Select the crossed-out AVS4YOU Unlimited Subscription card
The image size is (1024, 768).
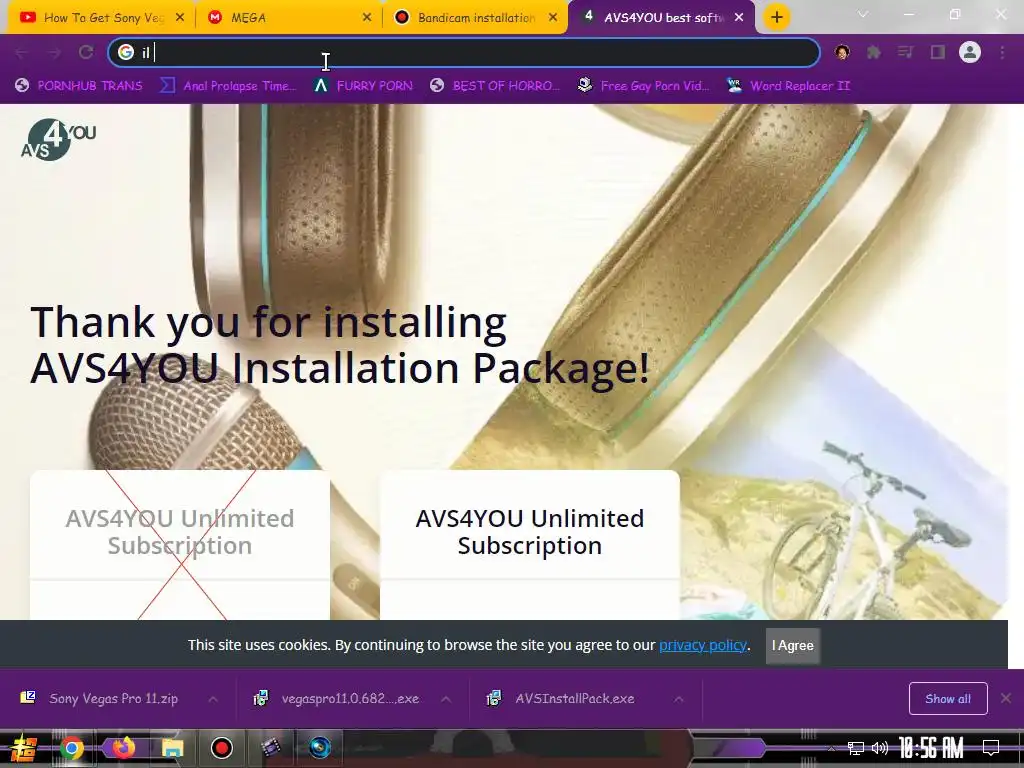coord(180,544)
